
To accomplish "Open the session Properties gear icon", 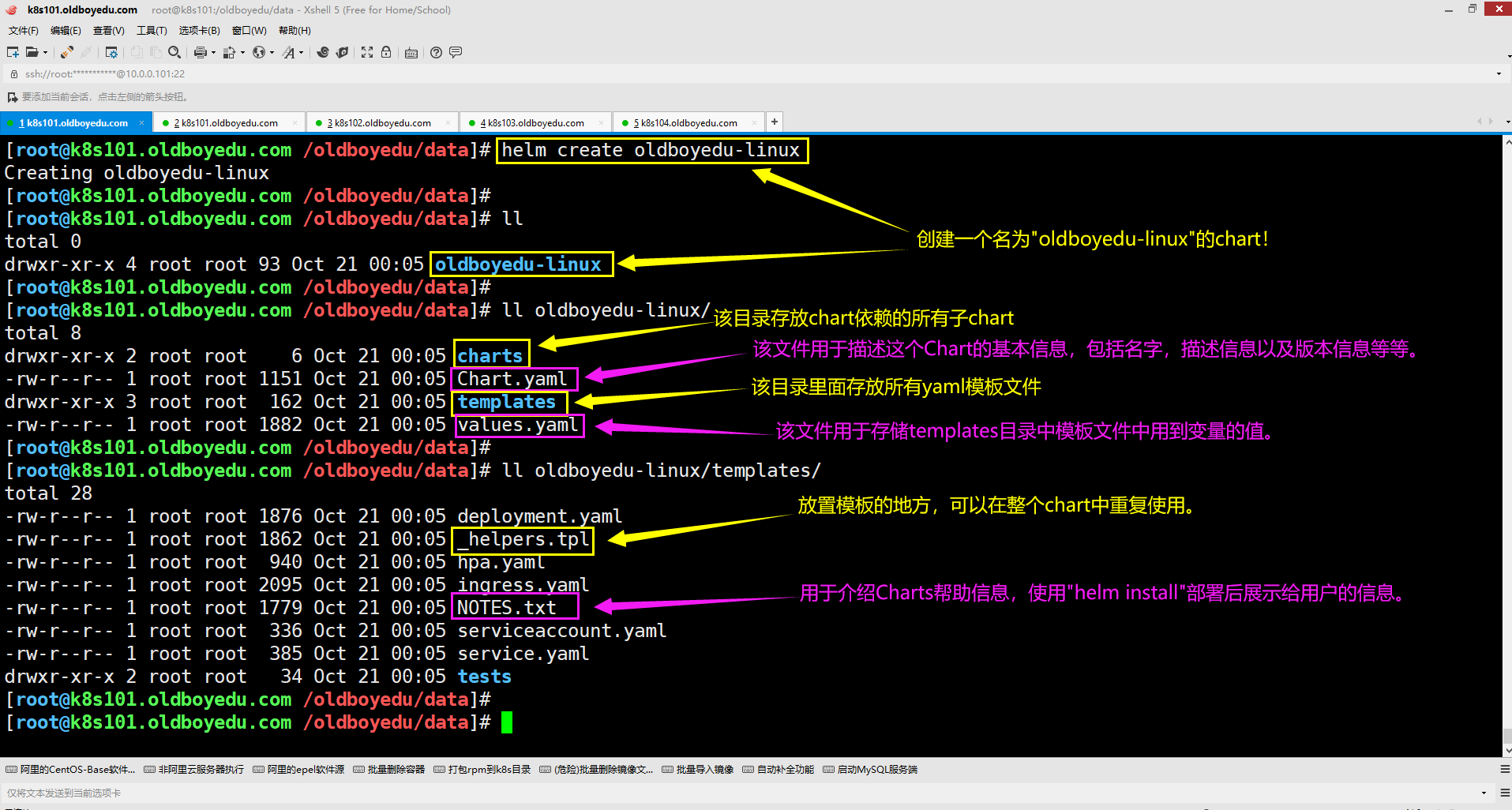I will point(111,52).
